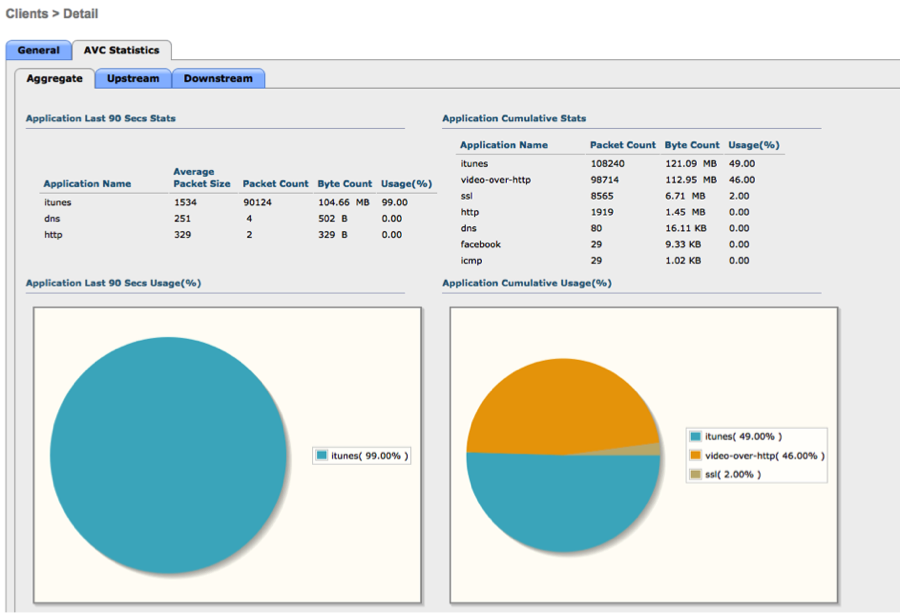Open the AVC Statistics tab
Screen dimensions: 900x613
[x=121, y=50]
